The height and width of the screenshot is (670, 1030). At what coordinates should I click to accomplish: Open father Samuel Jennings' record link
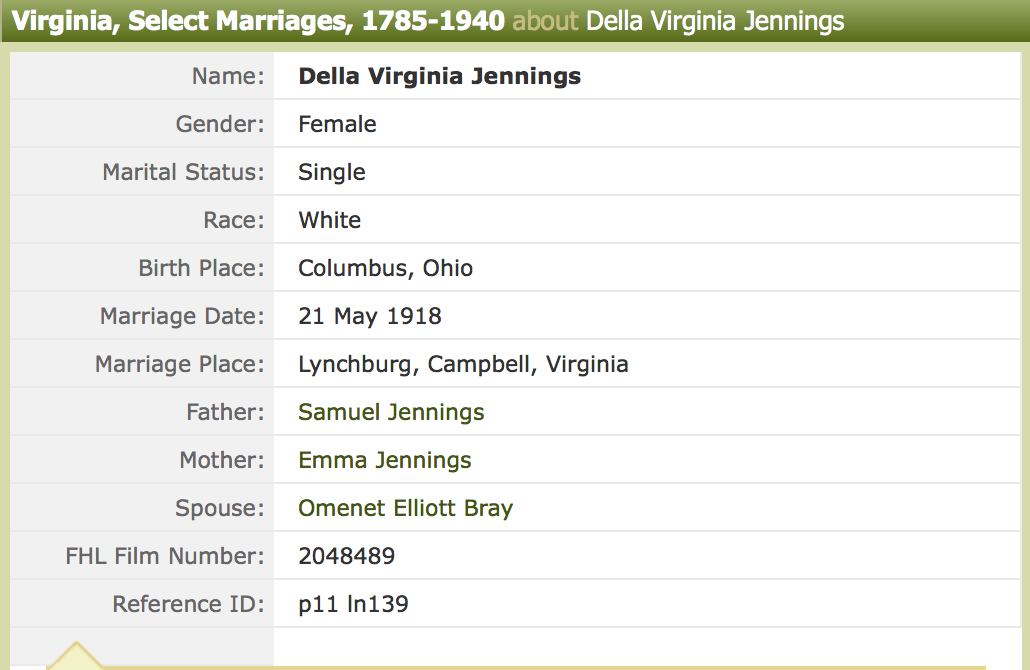(x=391, y=412)
